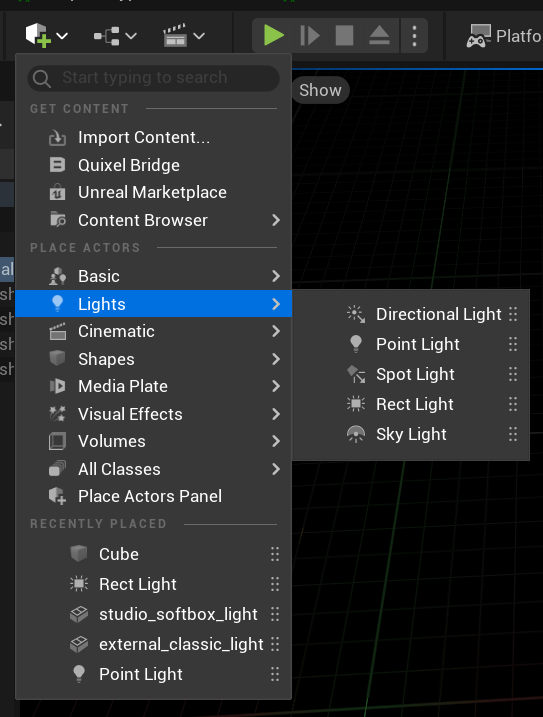Choose Import Content from menu
The image size is (543, 717).
(154, 137)
